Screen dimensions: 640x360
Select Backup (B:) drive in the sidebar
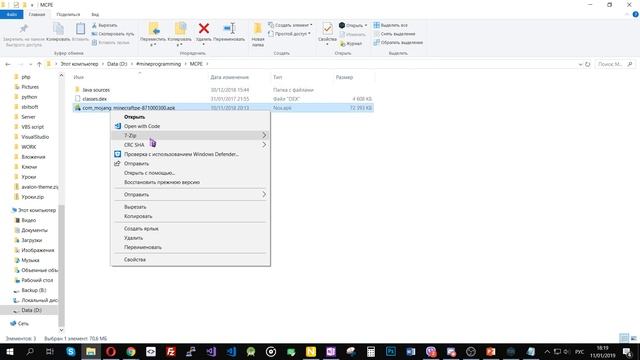tap(33, 290)
